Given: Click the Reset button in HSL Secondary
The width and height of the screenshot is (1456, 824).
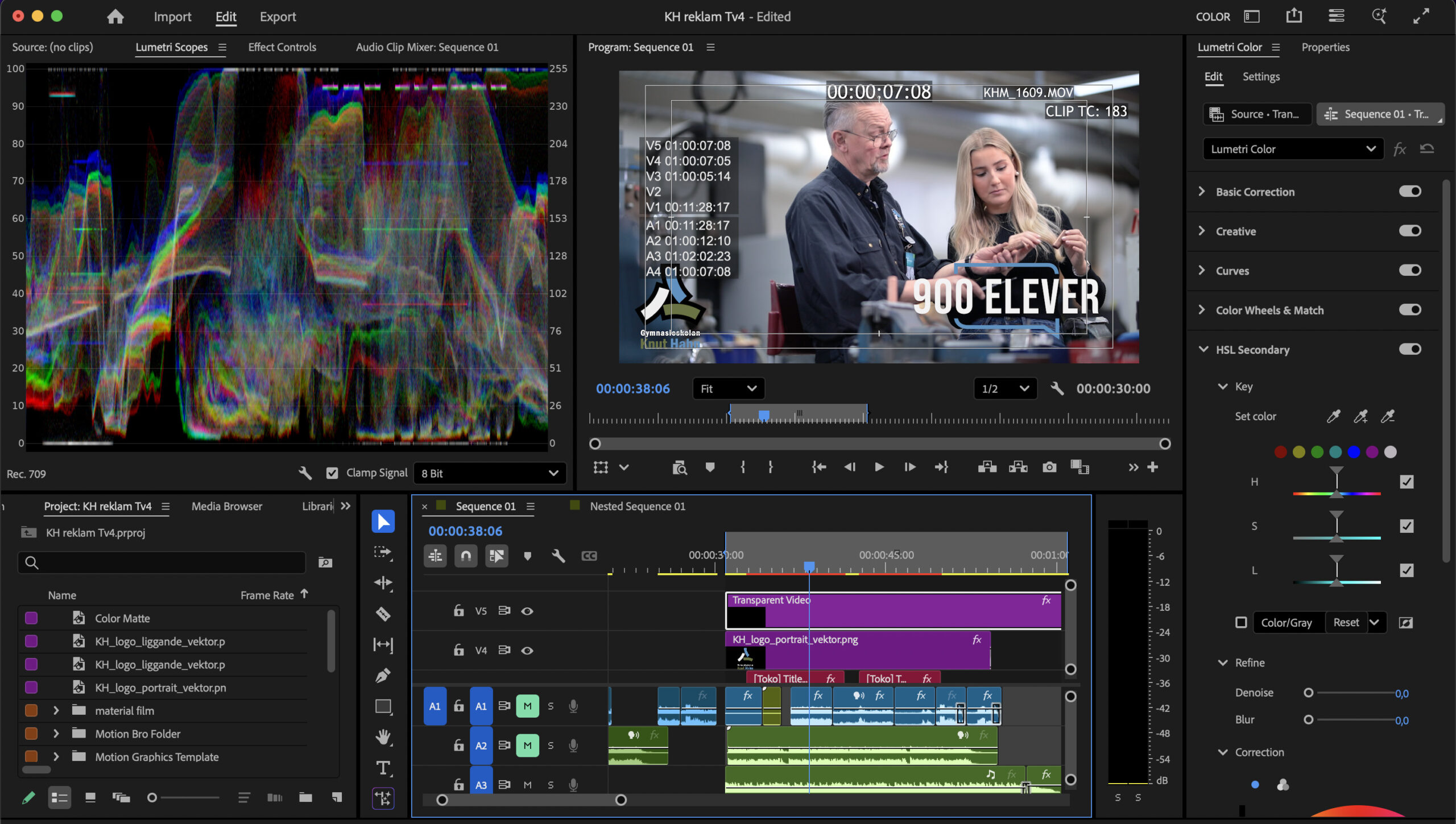Looking at the screenshot, I should pyautogui.click(x=1346, y=622).
